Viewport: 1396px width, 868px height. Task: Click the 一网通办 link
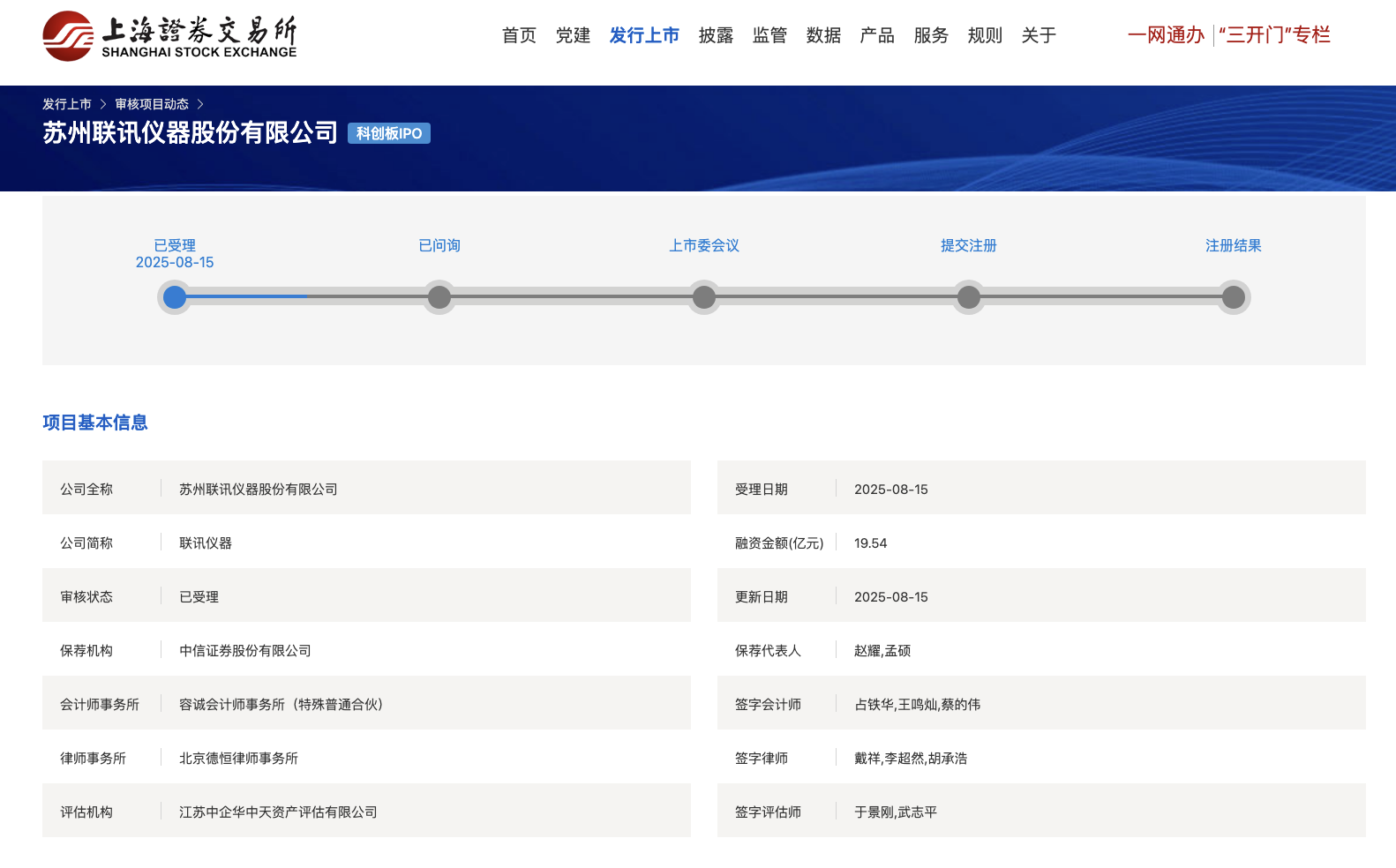click(x=1166, y=35)
